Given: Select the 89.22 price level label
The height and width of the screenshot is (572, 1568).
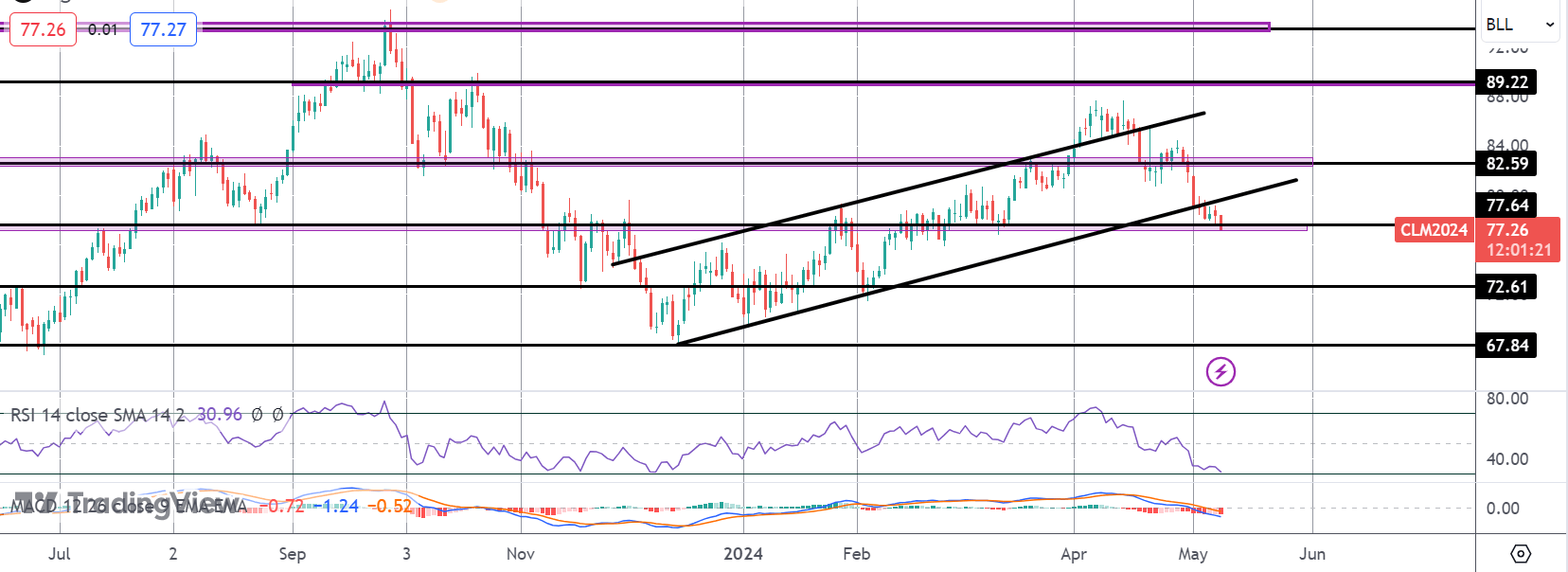Looking at the screenshot, I should tap(1506, 82).
